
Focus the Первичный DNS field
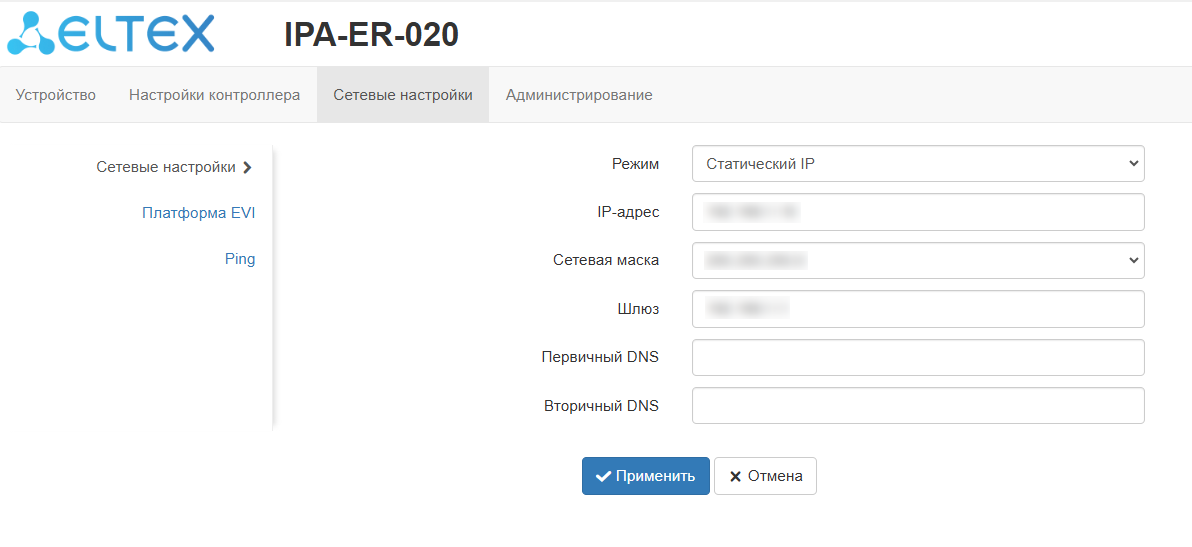click(x=917, y=357)
